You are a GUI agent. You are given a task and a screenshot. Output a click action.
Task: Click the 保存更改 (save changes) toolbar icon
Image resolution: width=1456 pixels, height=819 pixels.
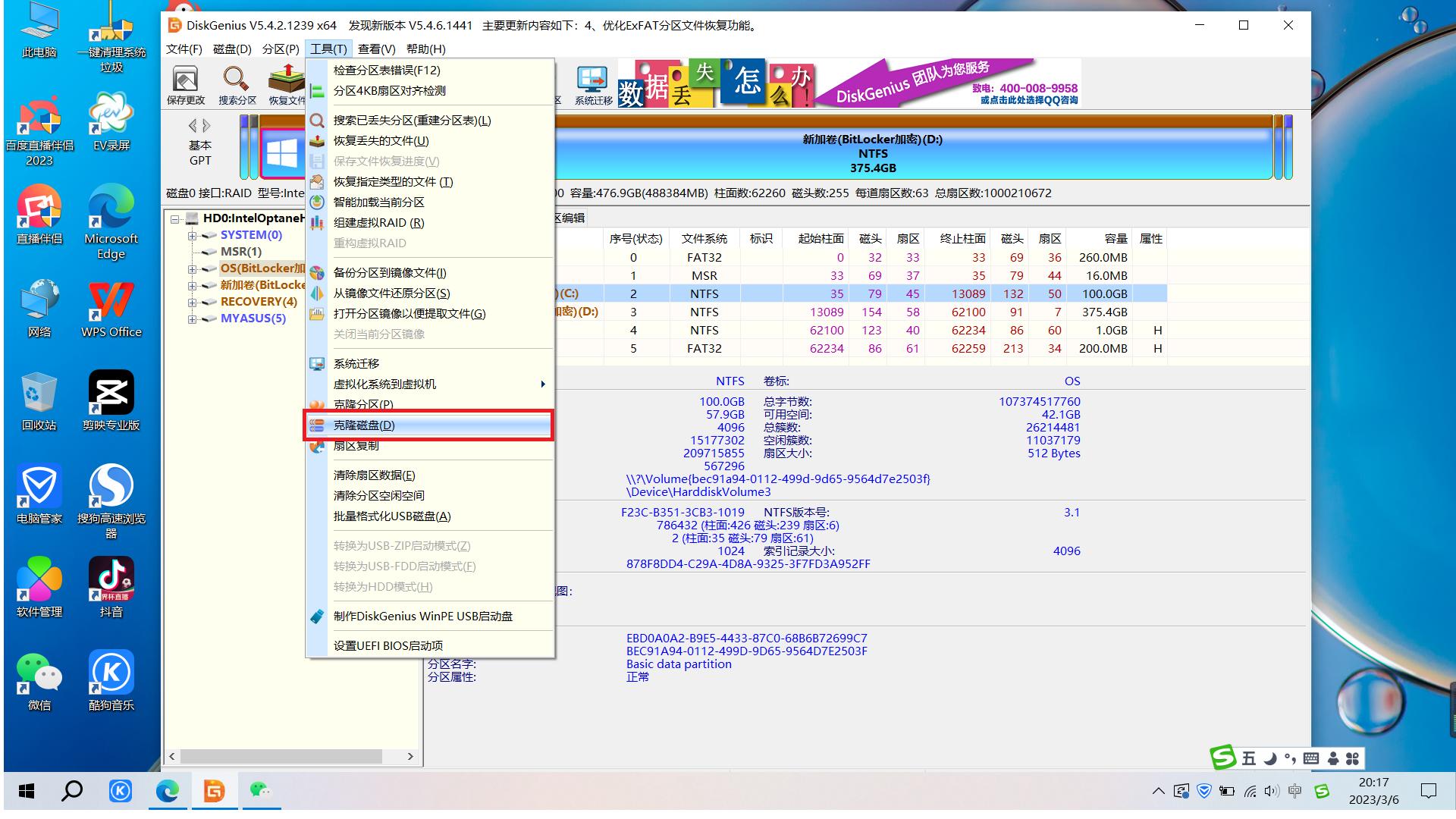184,83
